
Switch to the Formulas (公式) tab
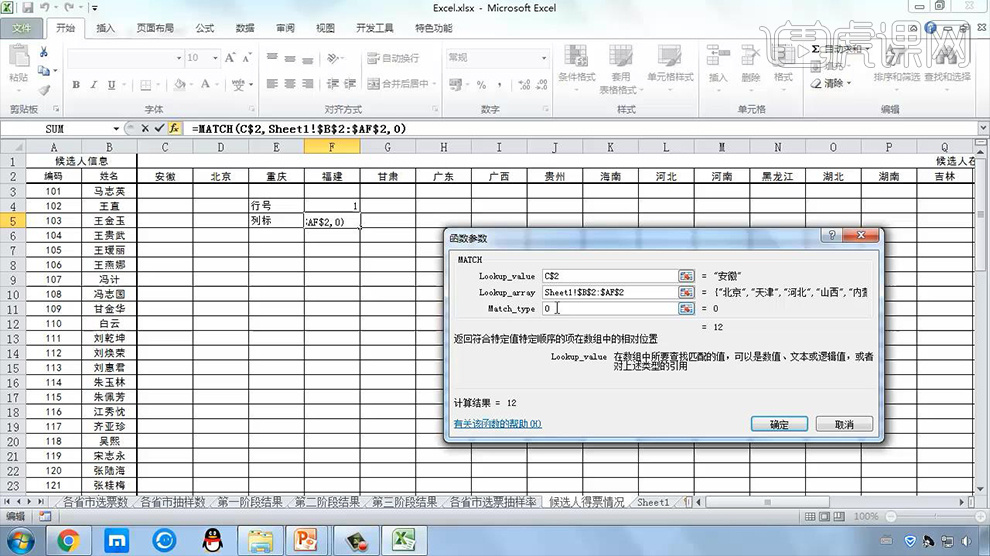click(x=205, y=28)
